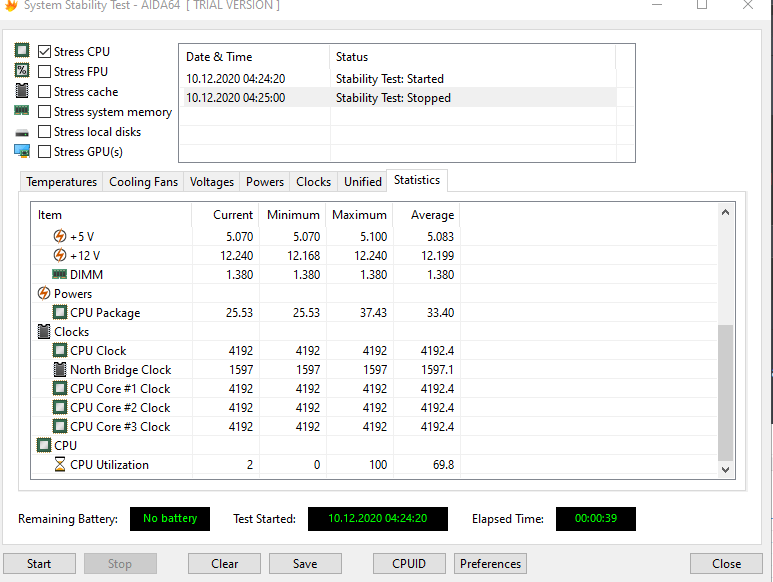Click the Stop button

point(120,564)
